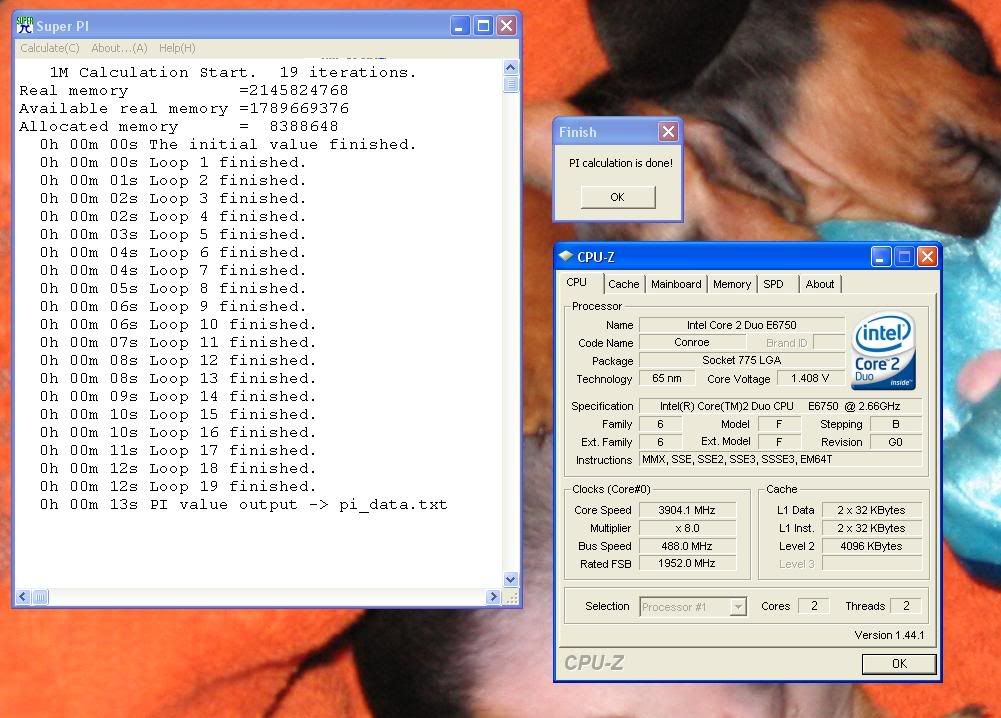The width and height of the screenshot is (1001, 718).
Task: Click the CPU-Z title bar icon
Action: (566, 257)
